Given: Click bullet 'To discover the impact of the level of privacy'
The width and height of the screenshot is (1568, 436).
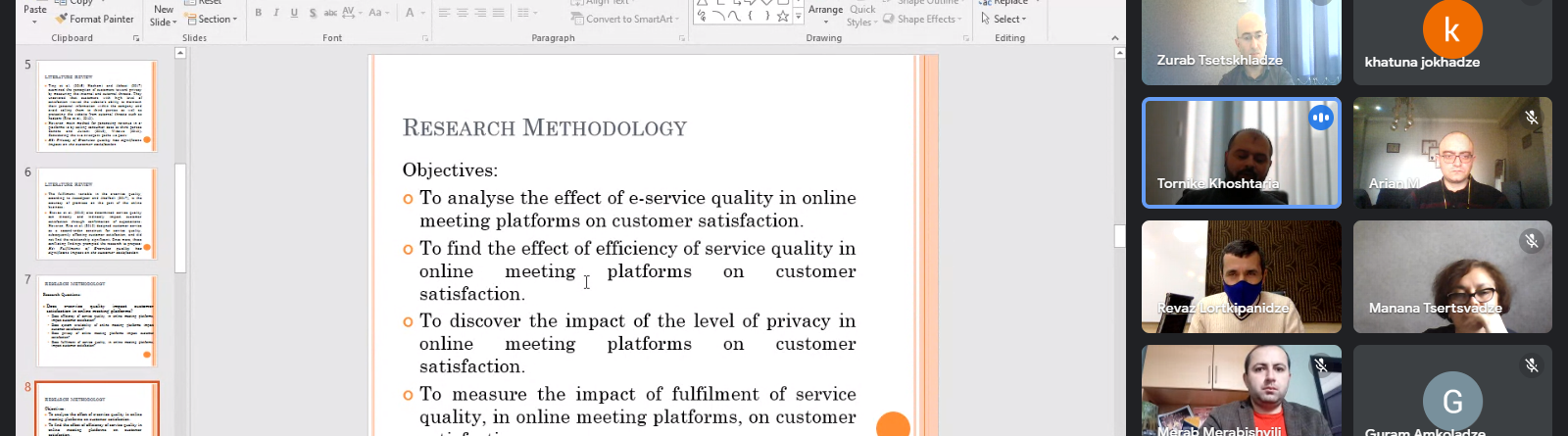Looking at the screenshot, I should pyautogui.click(x=629, y=344).
